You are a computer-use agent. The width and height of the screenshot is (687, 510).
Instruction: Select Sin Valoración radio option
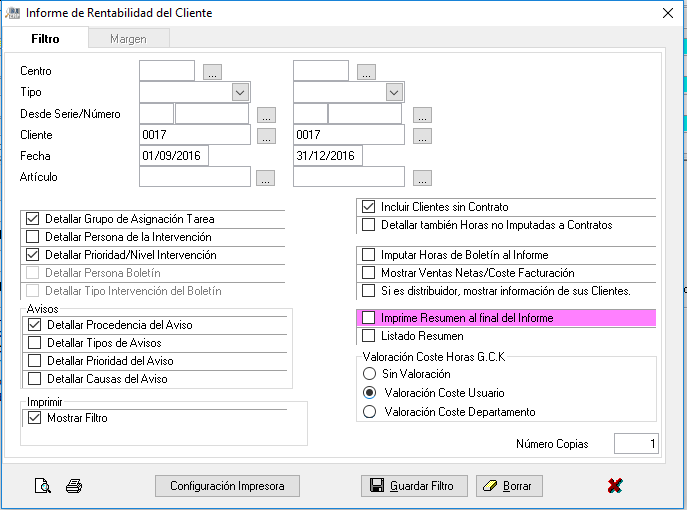[x=369, y=374]
